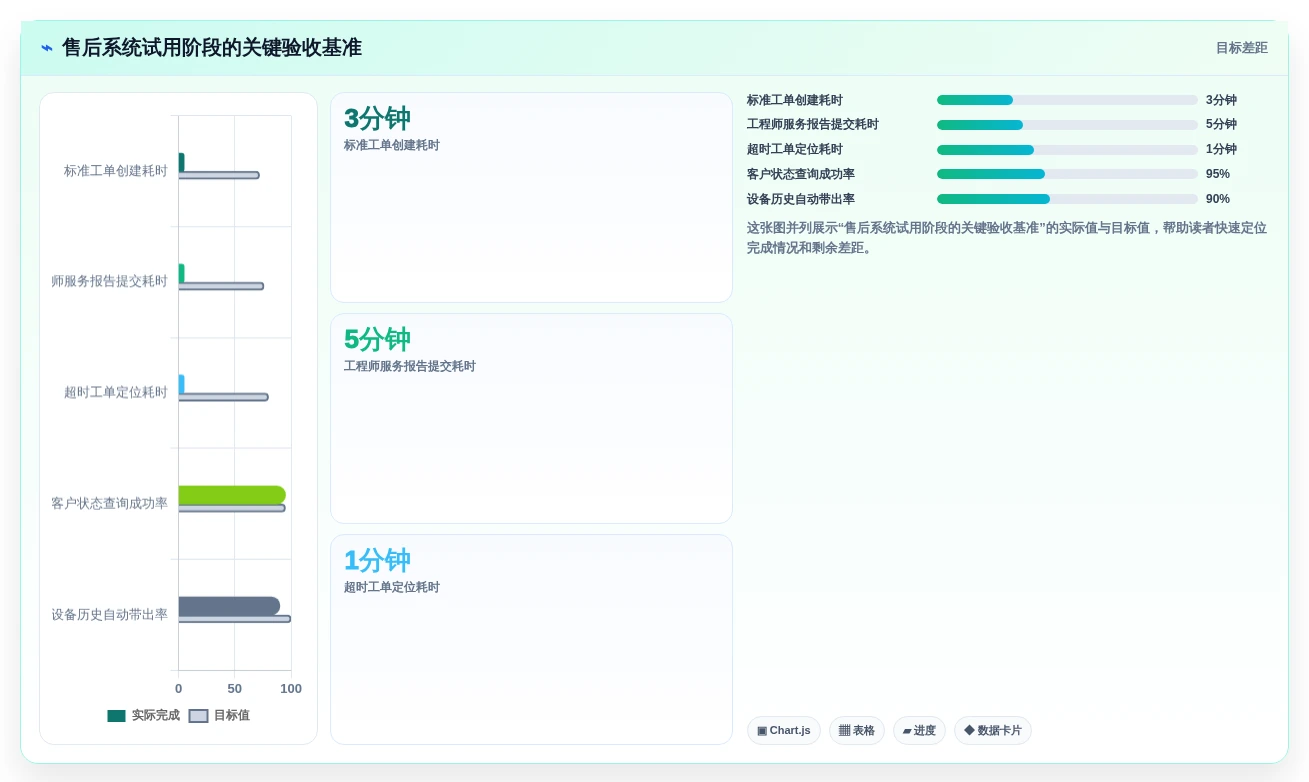Select the 数据卡片 tag chip
1309x782 pixels.
(993, 731)
